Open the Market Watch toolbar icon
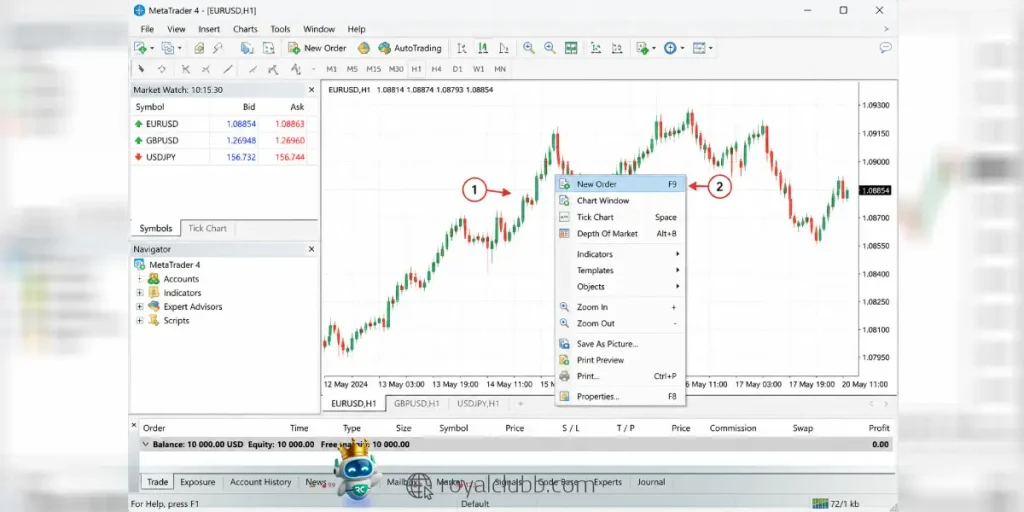 (x=199, y=48)
